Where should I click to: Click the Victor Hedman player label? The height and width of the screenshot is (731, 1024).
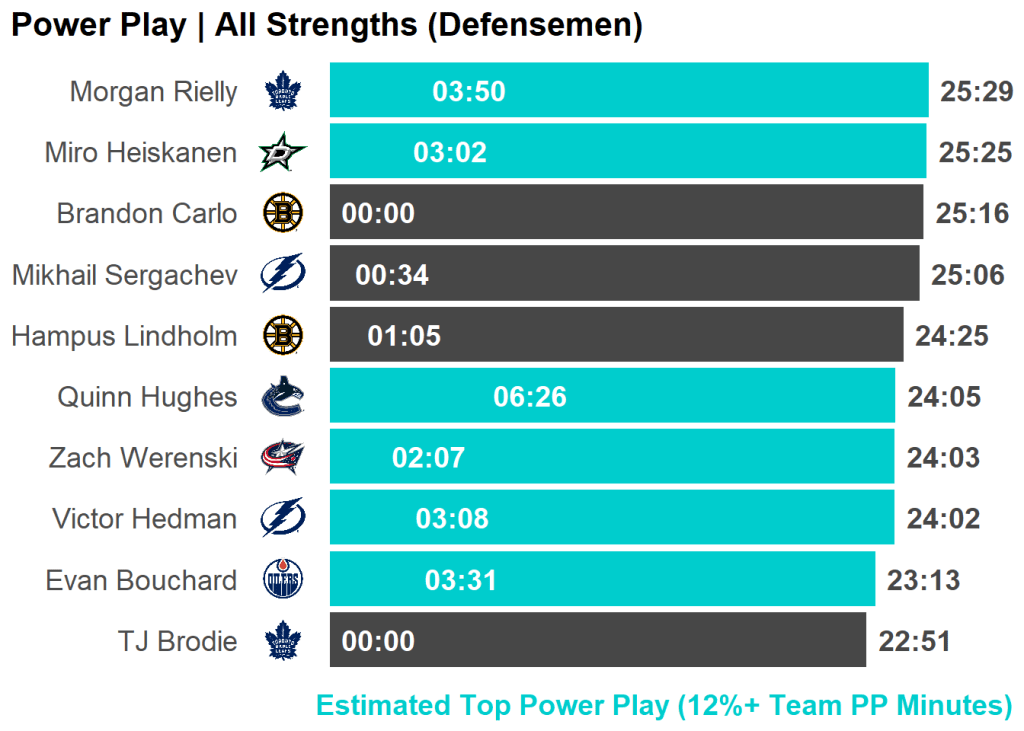pos(145,519)
